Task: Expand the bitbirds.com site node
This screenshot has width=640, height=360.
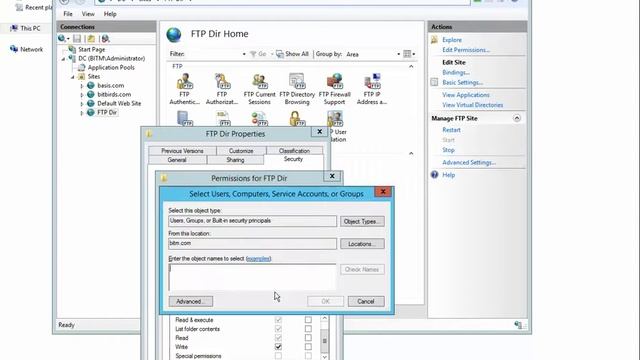Action: click(x=82, y=95)
